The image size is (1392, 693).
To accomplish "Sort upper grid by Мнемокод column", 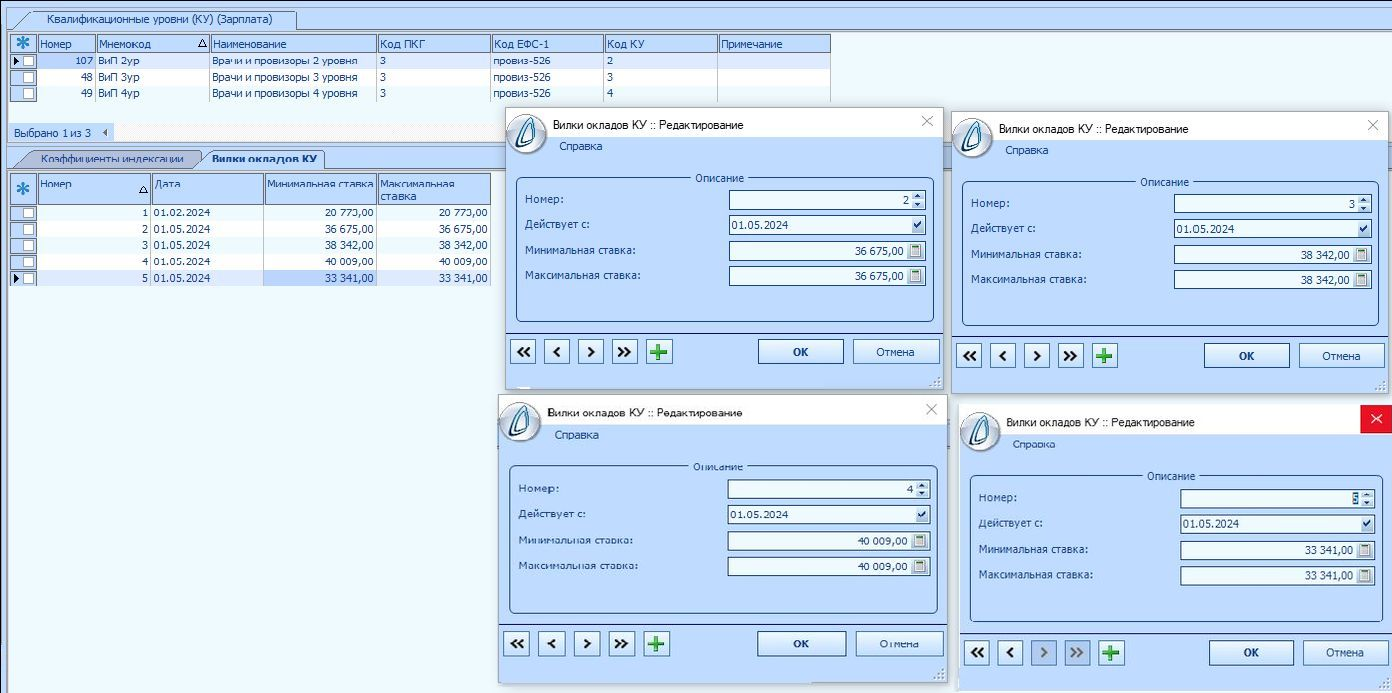I will pos(153,44).
